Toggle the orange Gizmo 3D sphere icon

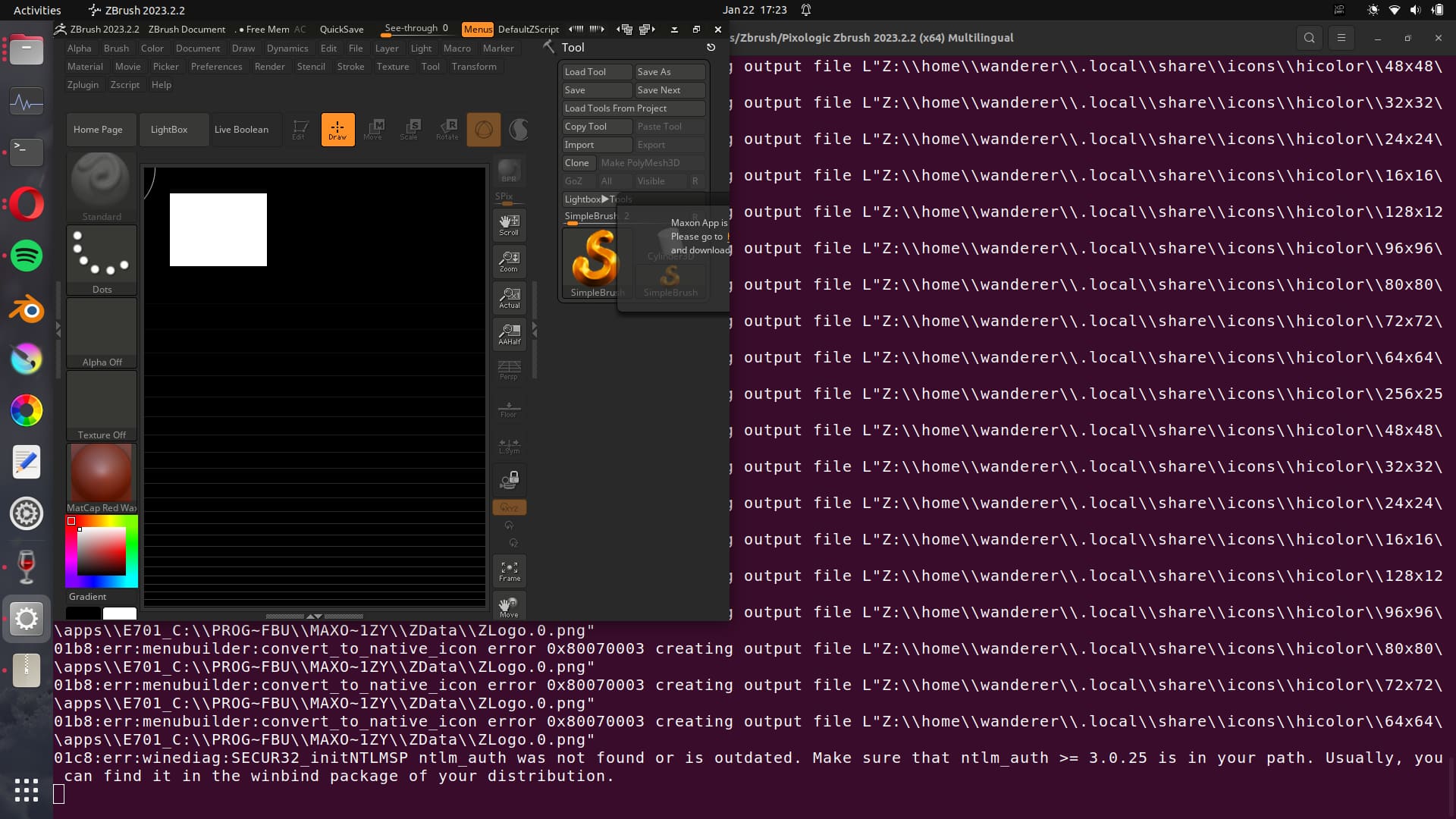pos(484,130)
